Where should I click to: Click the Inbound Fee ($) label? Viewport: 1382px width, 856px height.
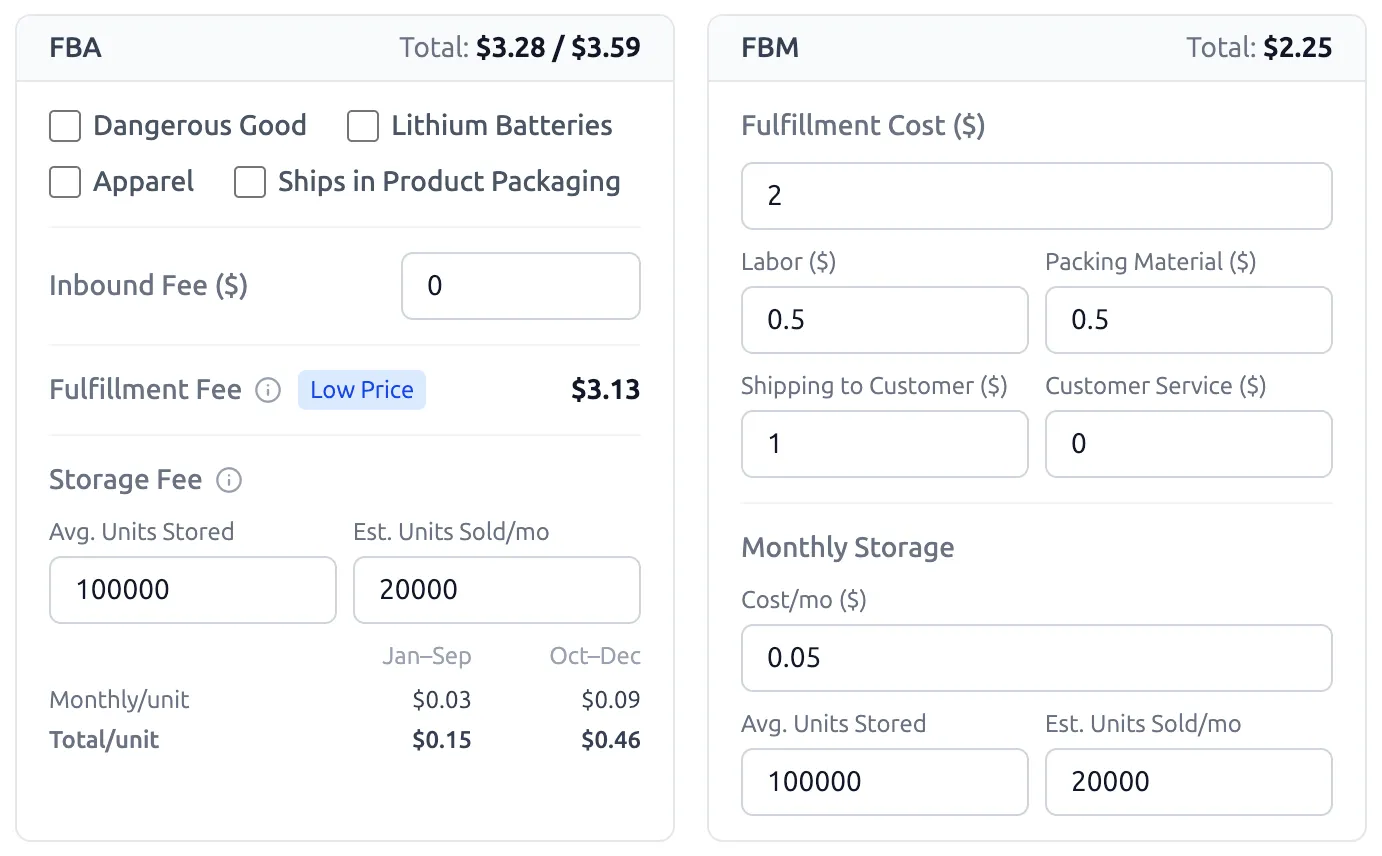point(148,286)
